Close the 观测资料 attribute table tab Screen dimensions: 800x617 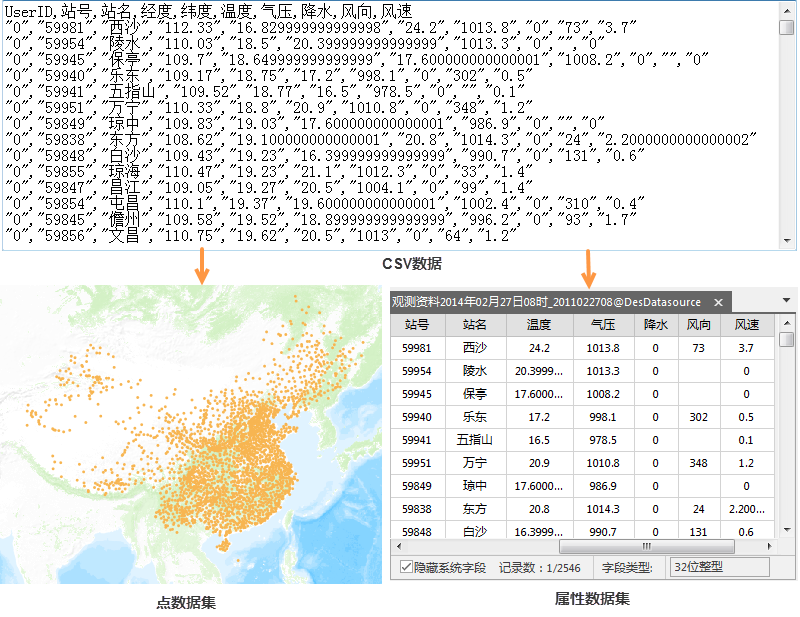[718, 302]
